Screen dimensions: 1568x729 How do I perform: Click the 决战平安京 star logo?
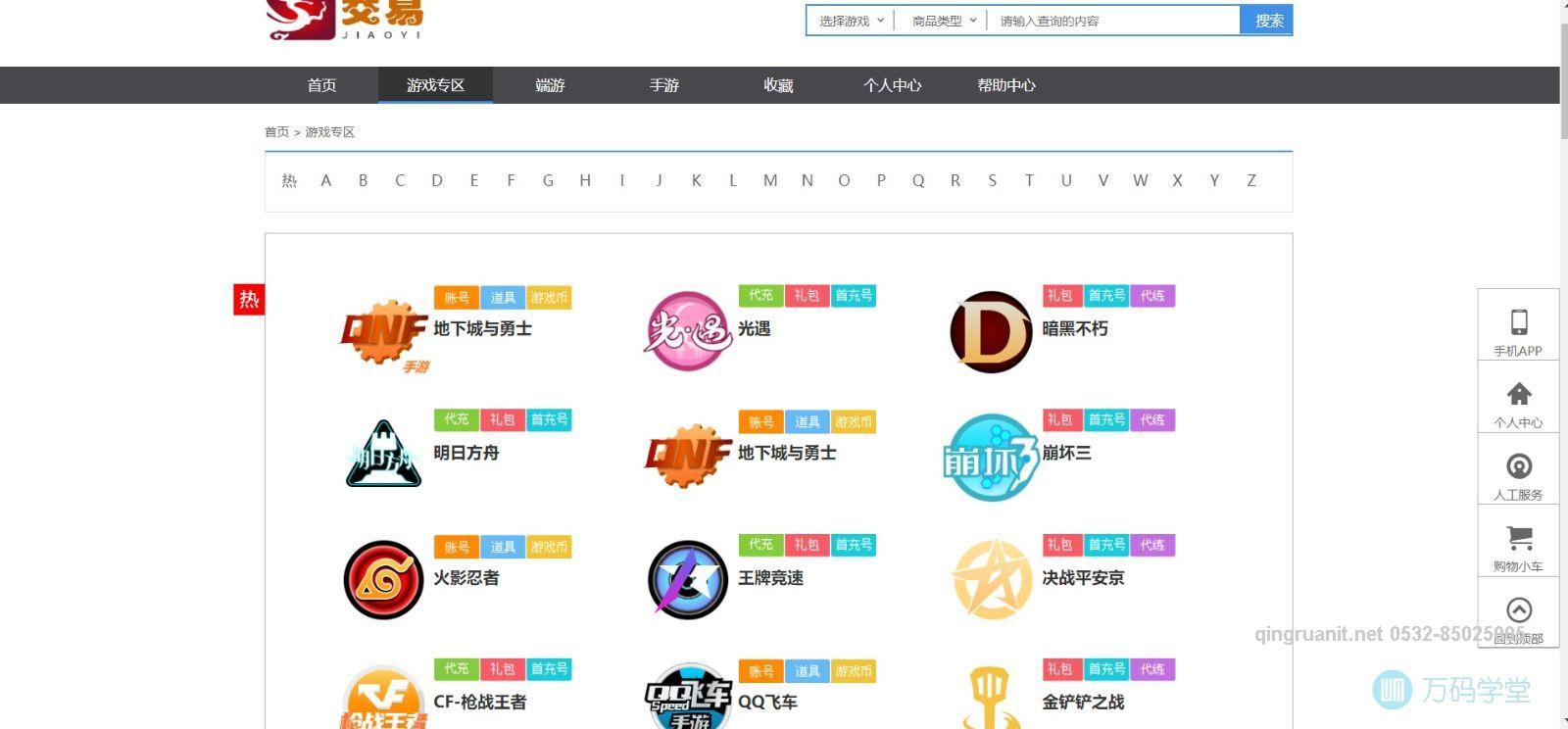pos(993,579)
